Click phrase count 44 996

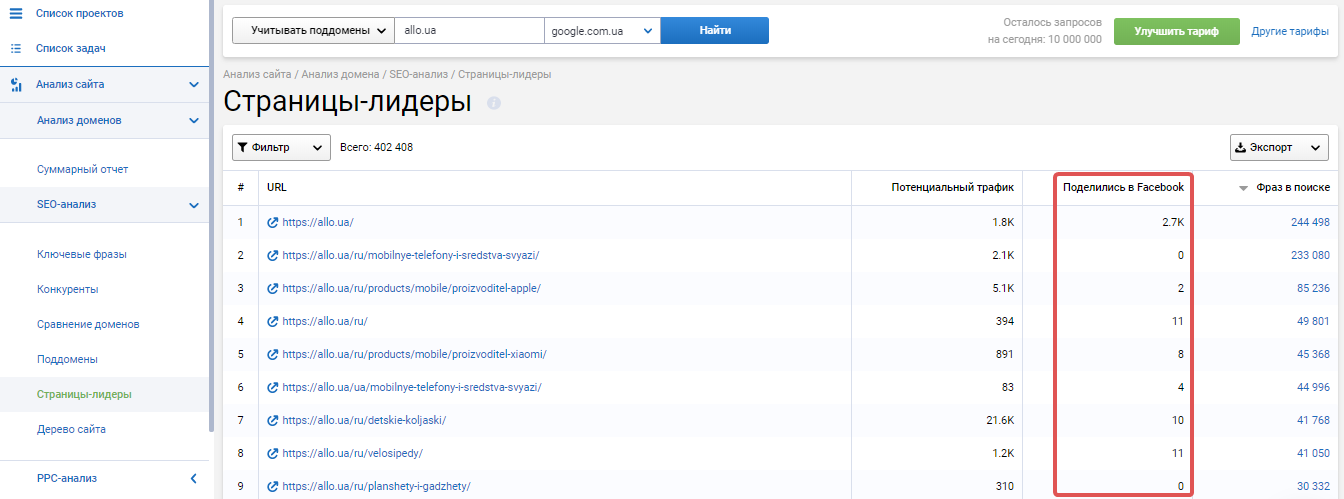(1313, 387)
